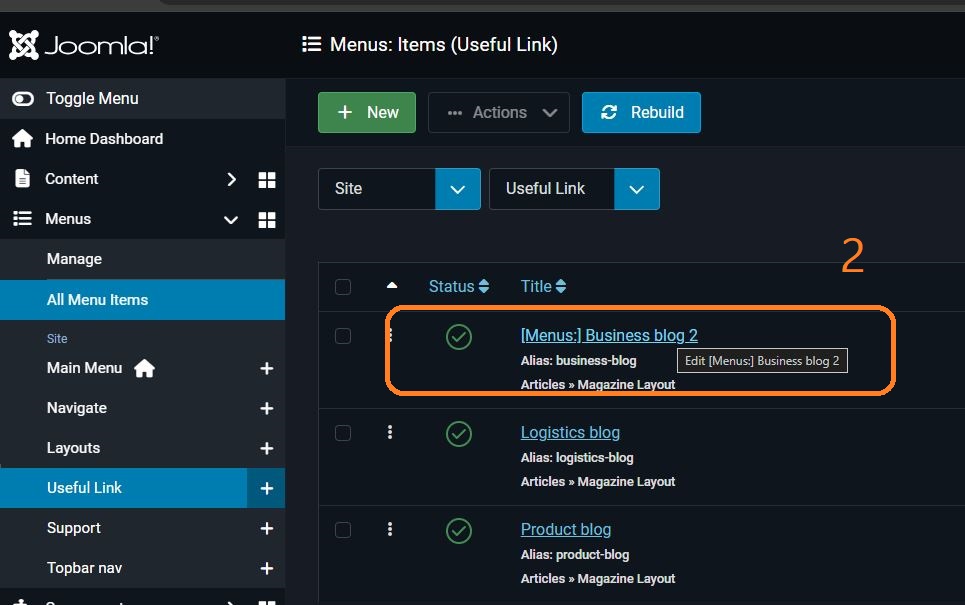Go to All Menu Items
The height and width of the screenshot is (605, 965).
pyautogui.click(x=97, y=300)
